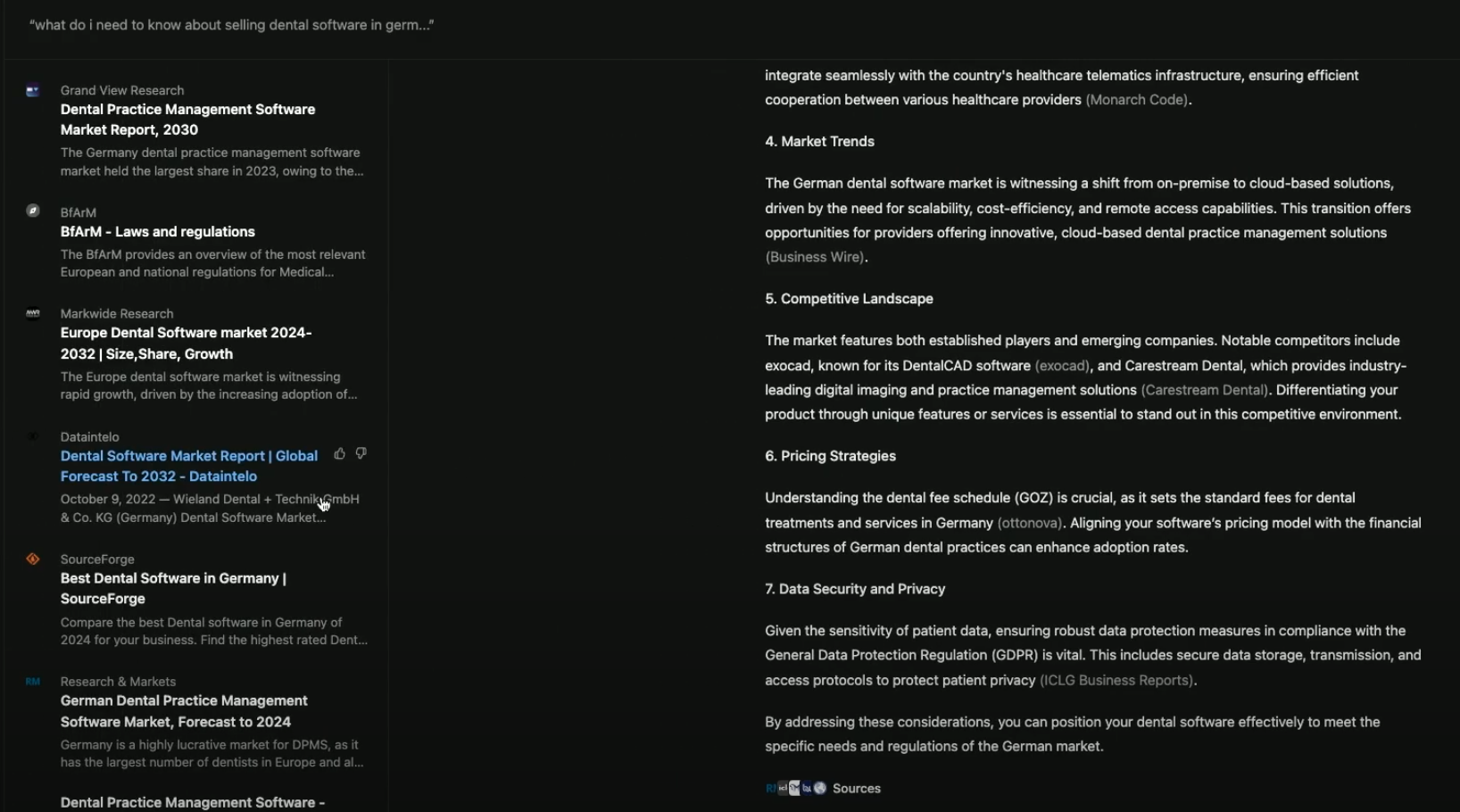Screen dimensions: 1460x812
Task: Click the exocad citation link
Action: click(x=1061, y=366)
